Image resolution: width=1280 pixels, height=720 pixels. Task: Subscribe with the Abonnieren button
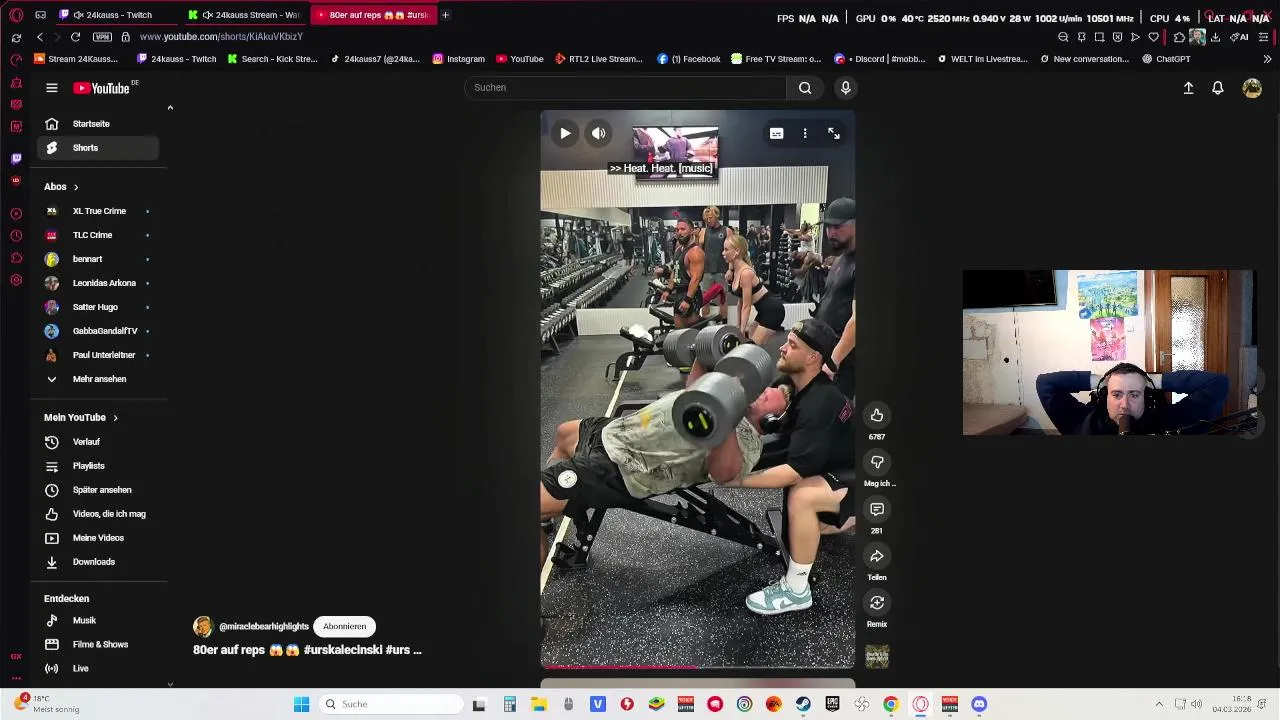point(344,626)
